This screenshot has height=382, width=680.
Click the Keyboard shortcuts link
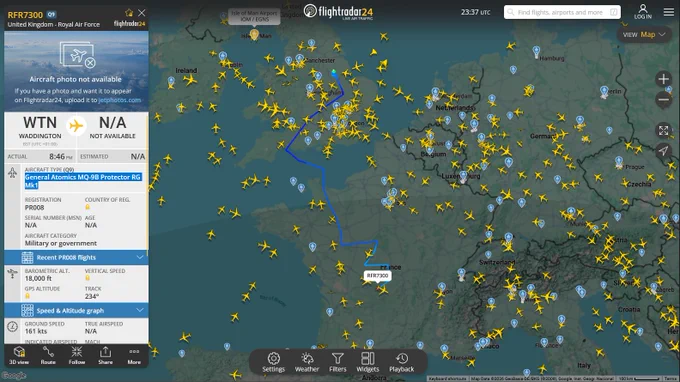pos(448,379)
